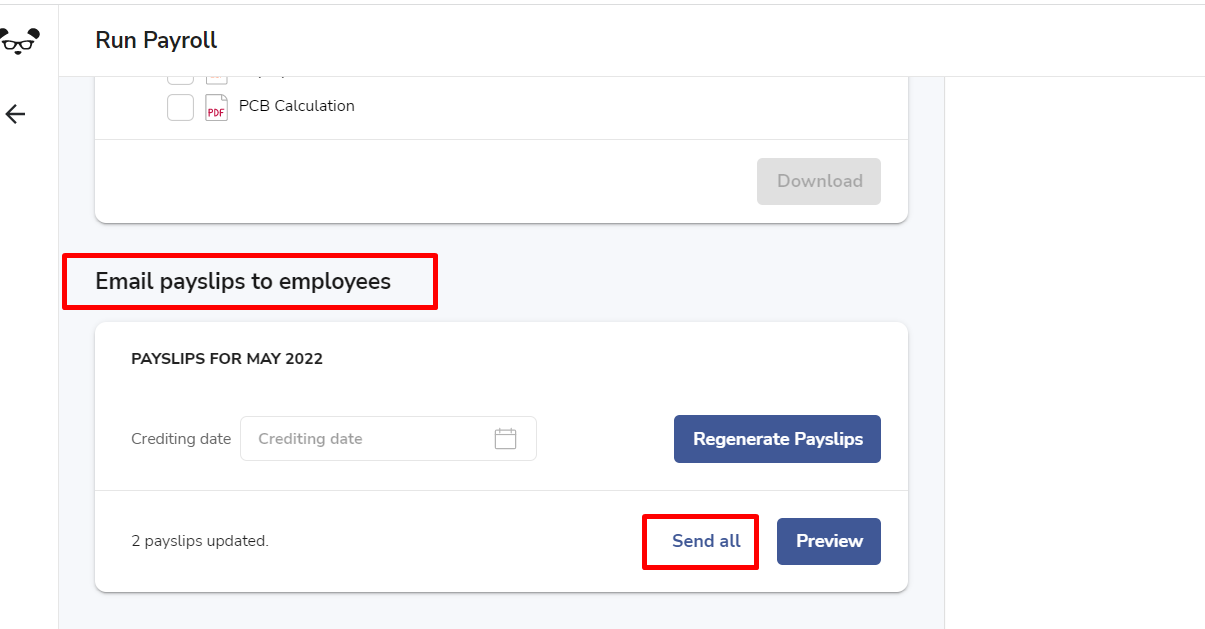1205x629 pixels.
Task: Click the Crediting date input field
Action: click(388, 438)
